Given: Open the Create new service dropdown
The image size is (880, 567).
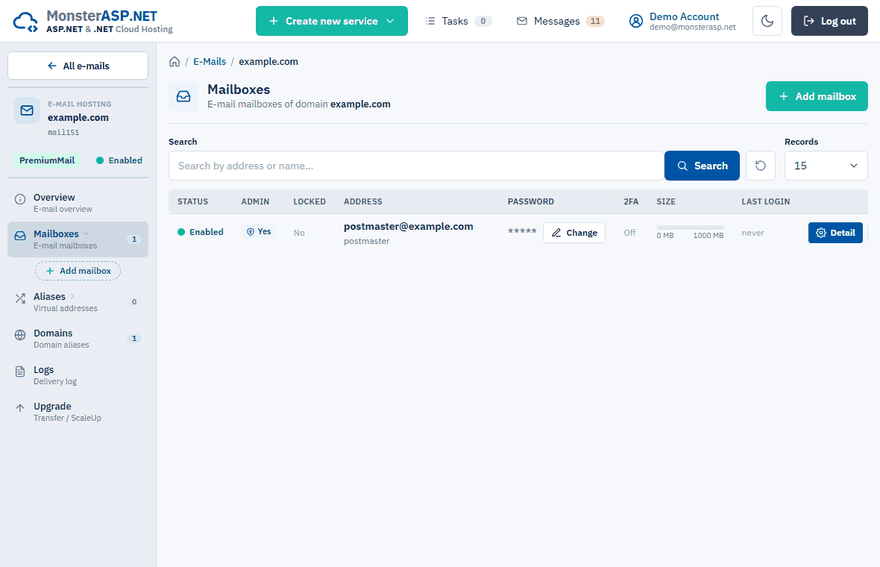Looking at the screenshot, I should tap(332, 21).
